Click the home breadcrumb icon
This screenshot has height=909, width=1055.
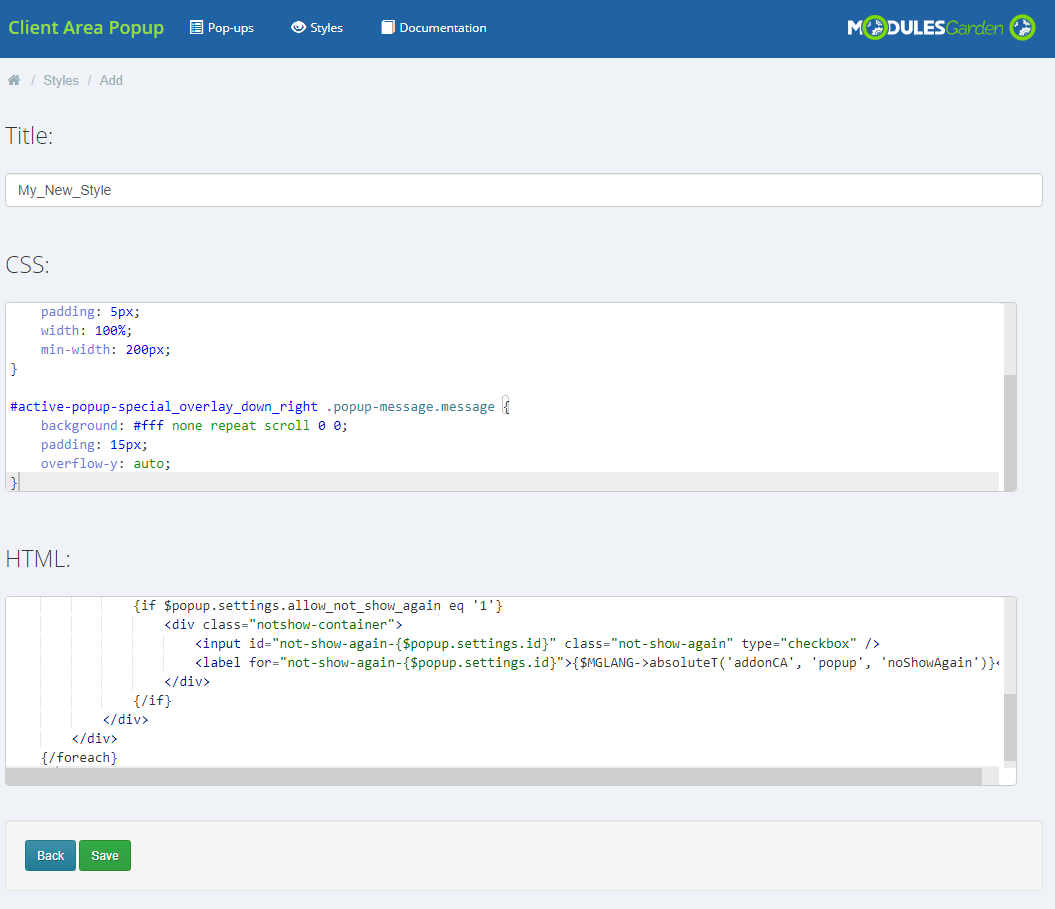pyautogui.click(x=13, y=80)
